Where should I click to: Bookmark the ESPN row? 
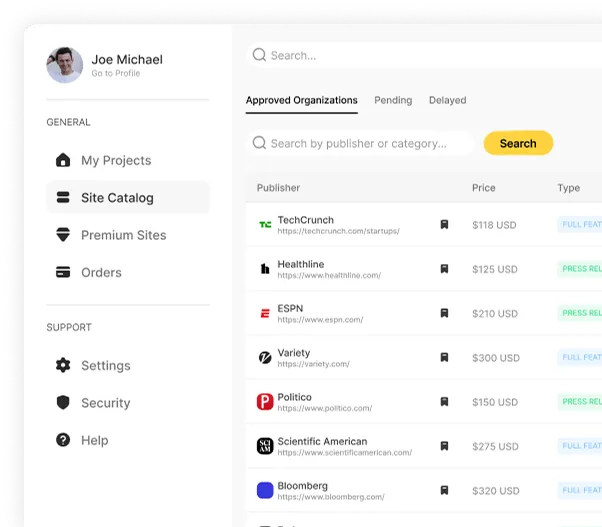click(x=444, y=313)
